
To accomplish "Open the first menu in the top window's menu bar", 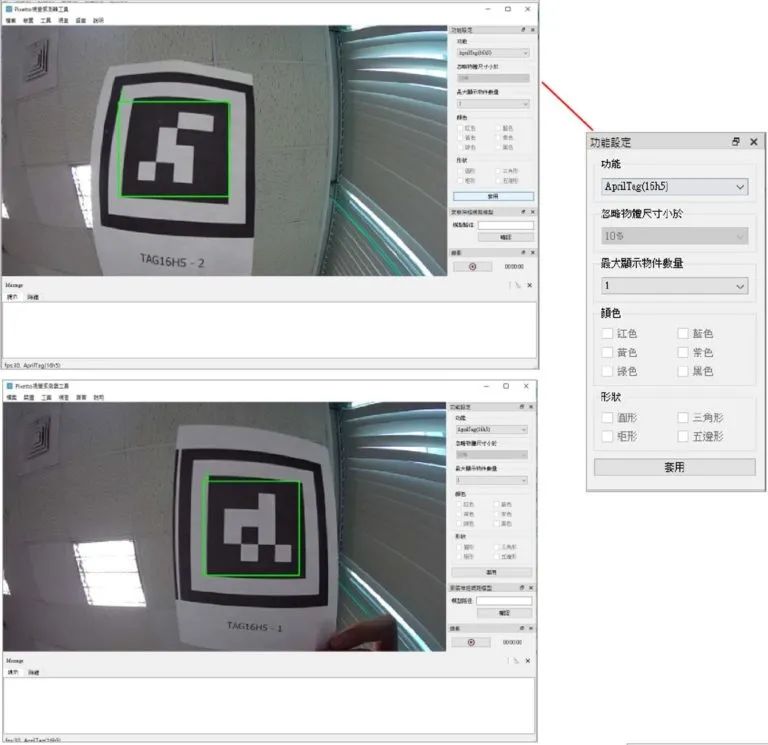I will click(10, 20).
